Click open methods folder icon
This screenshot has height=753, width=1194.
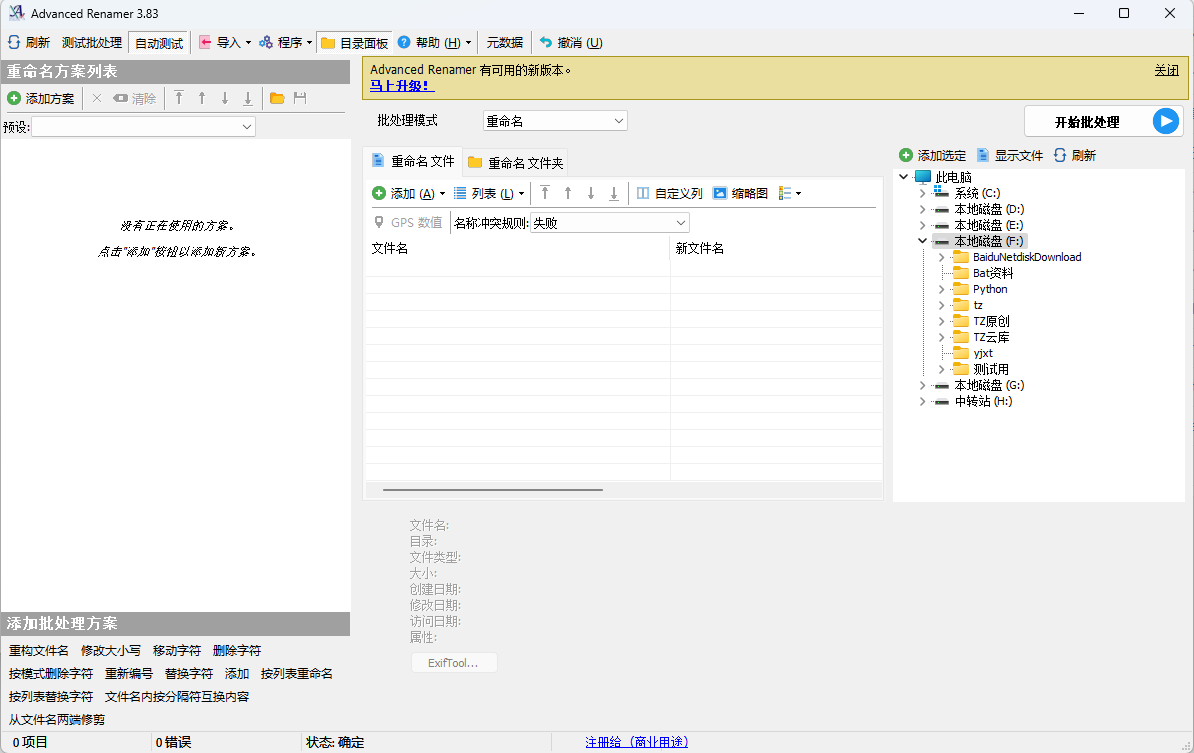tap(277, 98)
